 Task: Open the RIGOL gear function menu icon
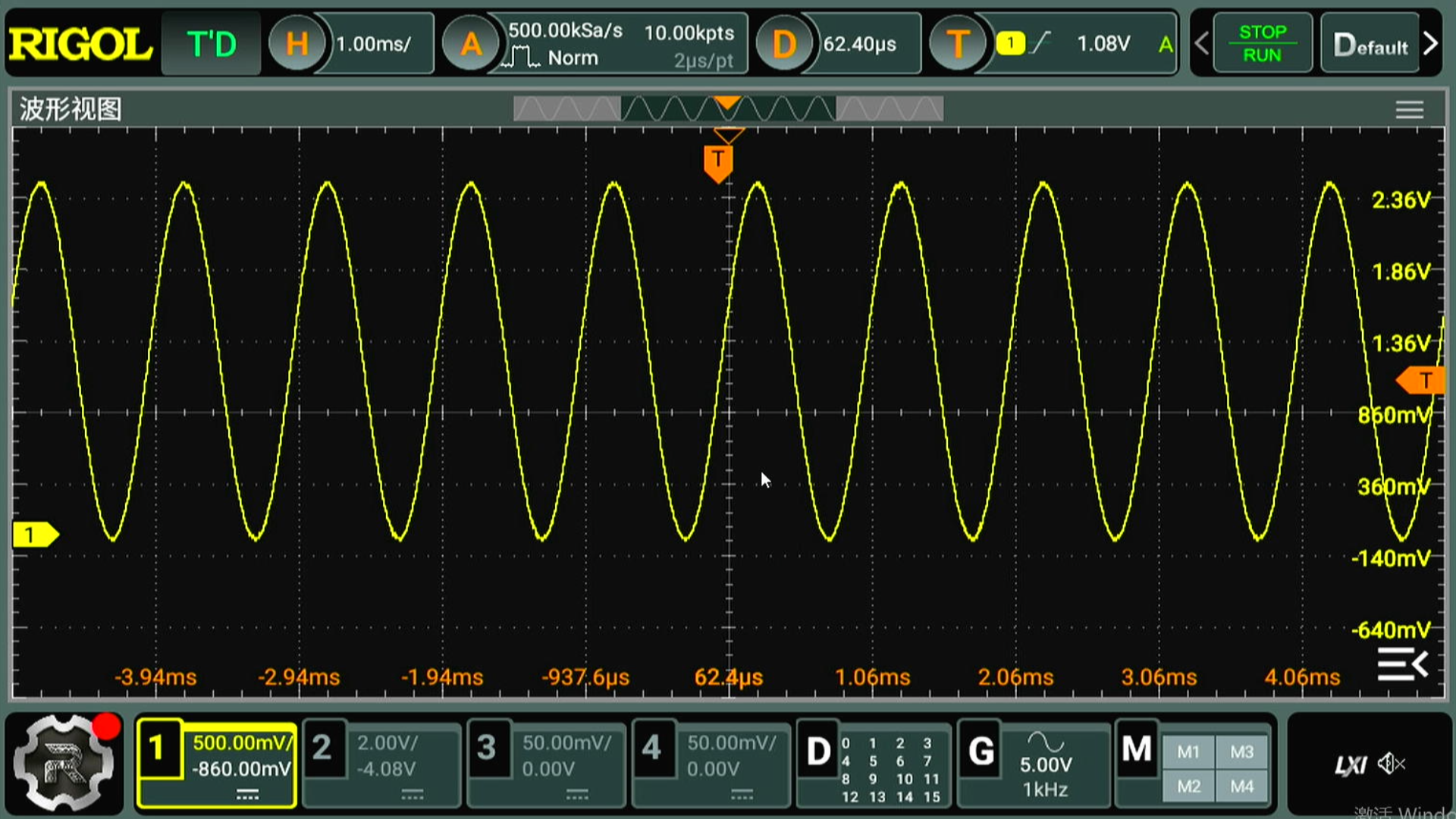pos(63,764)
